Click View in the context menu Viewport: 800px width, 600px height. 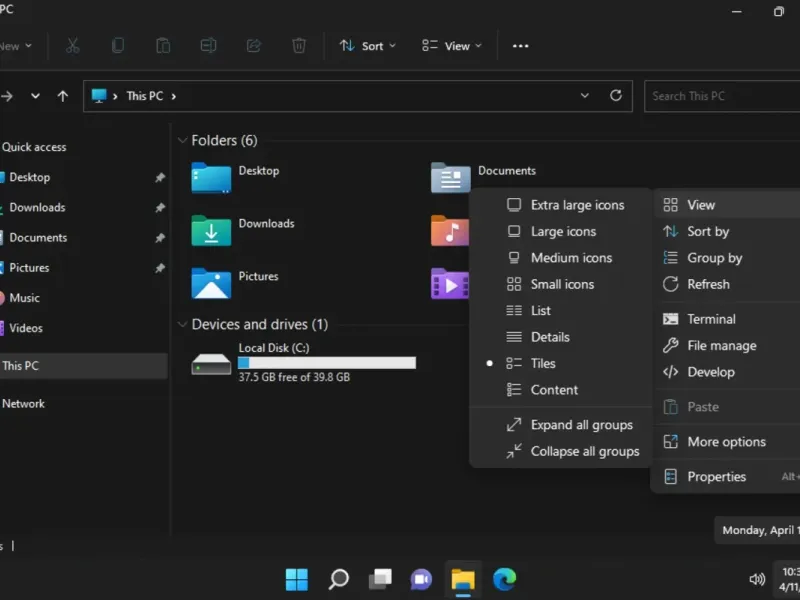pyautogui.click(x=729, y=205)
